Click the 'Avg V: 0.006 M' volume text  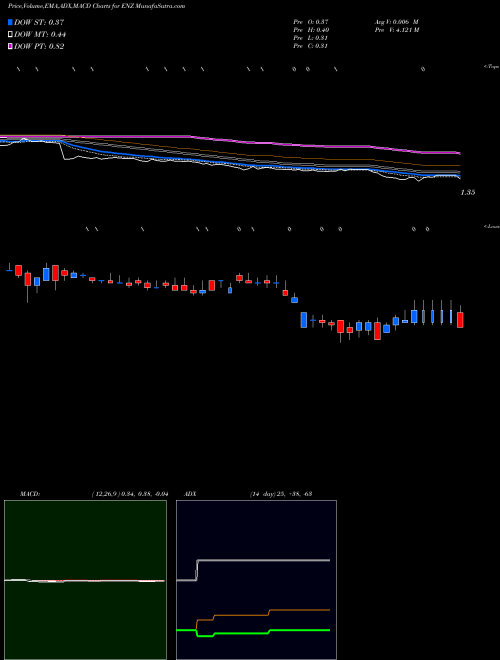tap(396, 22)
